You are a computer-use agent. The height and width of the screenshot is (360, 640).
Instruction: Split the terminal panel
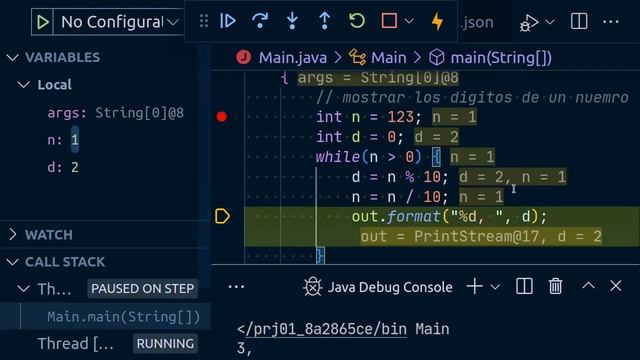click(524, 287)
